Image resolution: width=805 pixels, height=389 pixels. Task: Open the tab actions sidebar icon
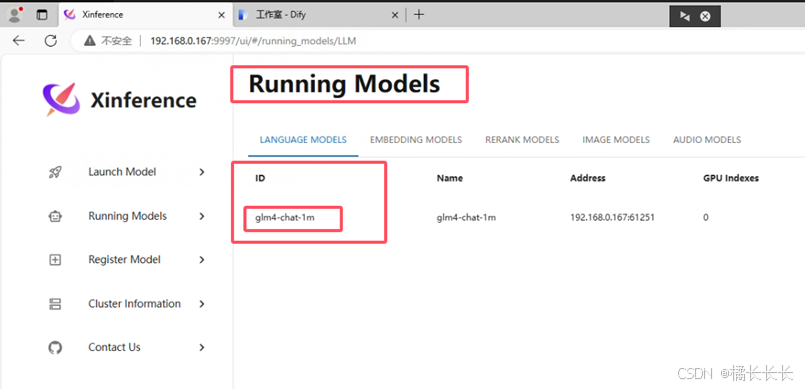tap(42, 15)
